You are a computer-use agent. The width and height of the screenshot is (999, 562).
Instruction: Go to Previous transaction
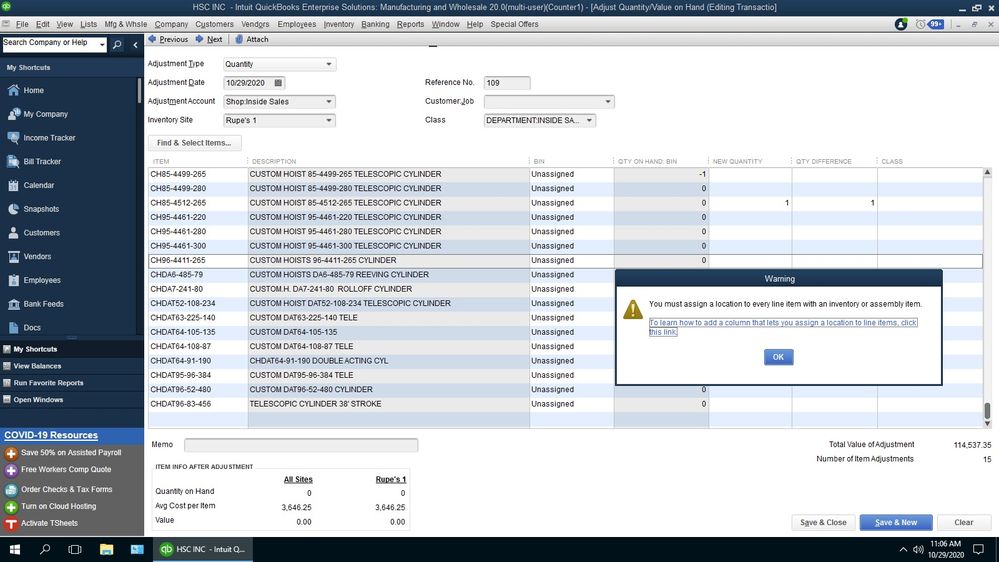pyautogui.click(x=168, y=40)
